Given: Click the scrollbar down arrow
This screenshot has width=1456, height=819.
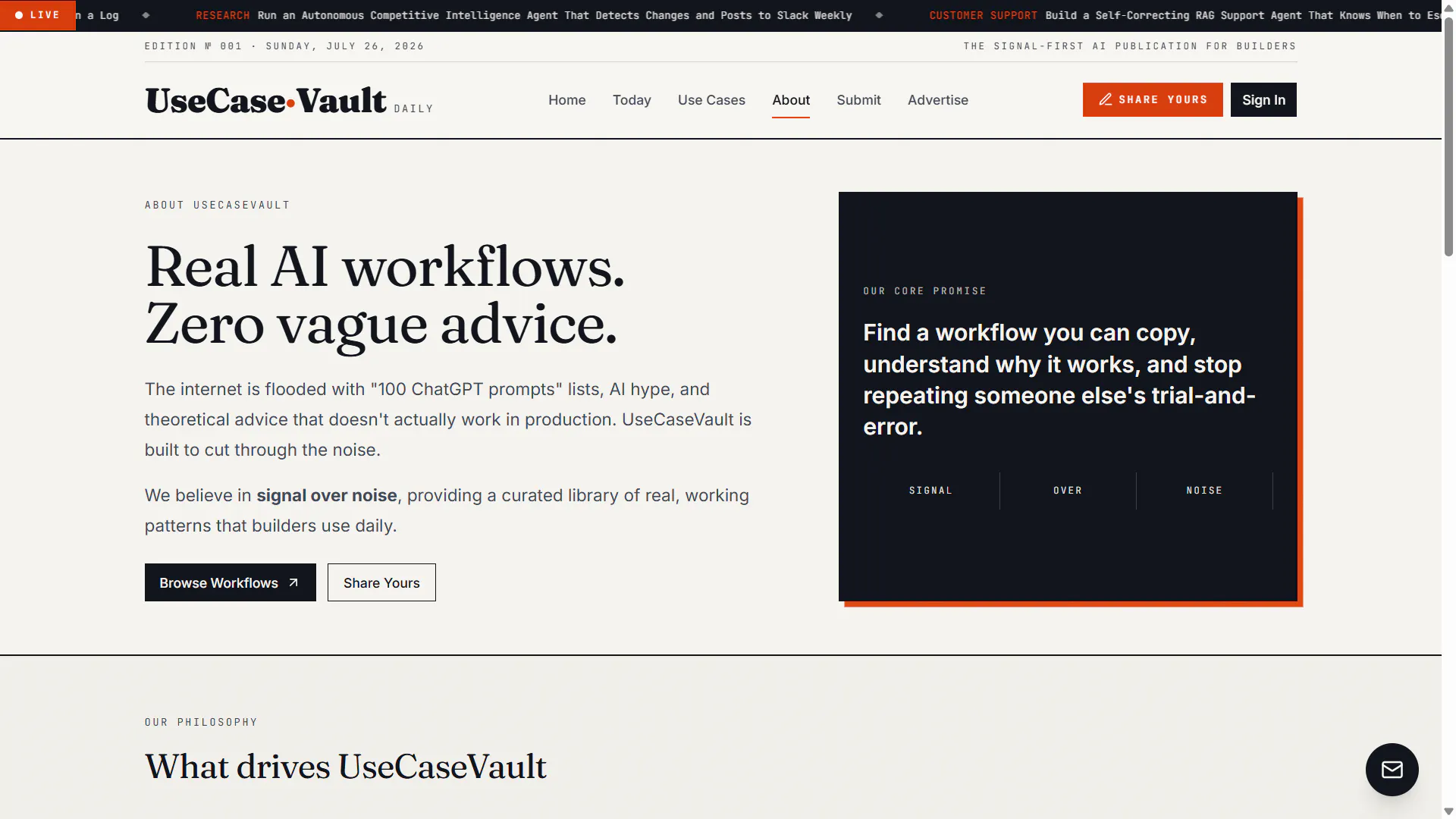Looking at the screenshot, I should [1448, 811].
